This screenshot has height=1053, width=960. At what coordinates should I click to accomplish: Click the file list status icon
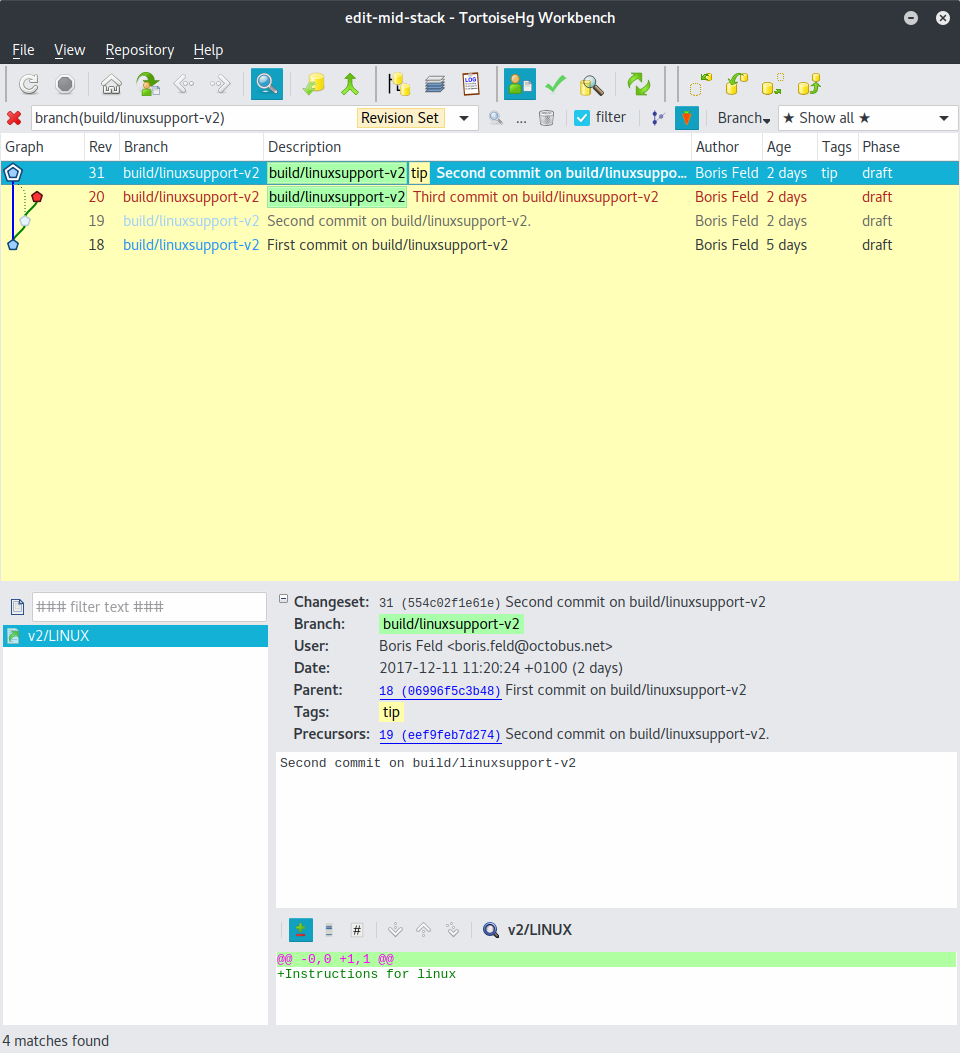pyautogui.click(x=17, y=607)
